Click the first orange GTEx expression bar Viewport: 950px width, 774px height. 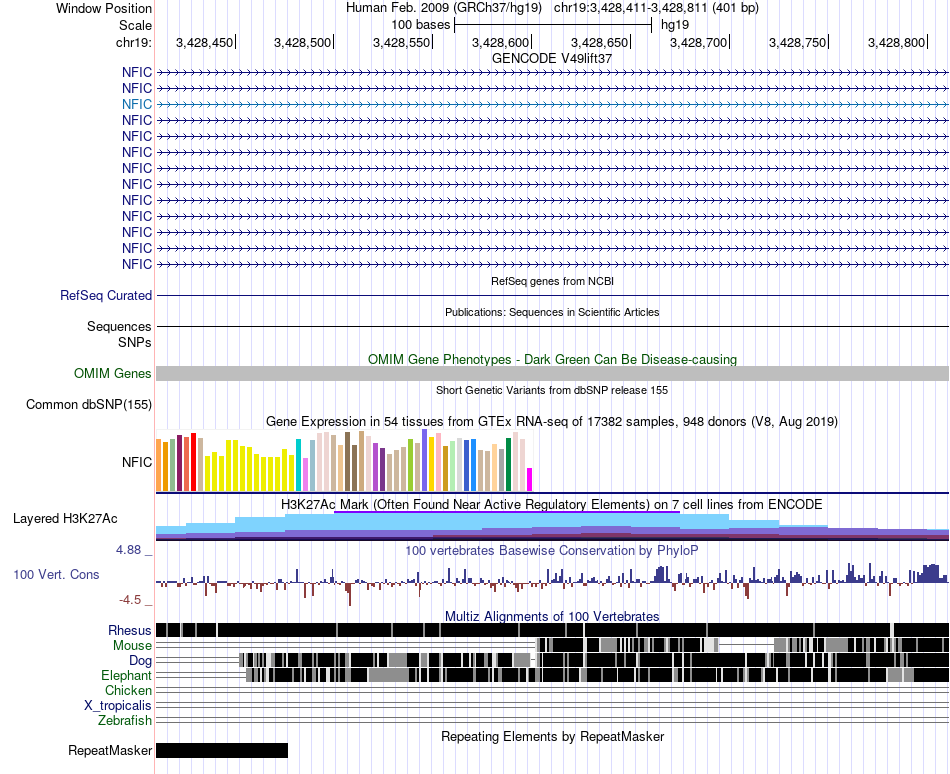coord(159,465)
